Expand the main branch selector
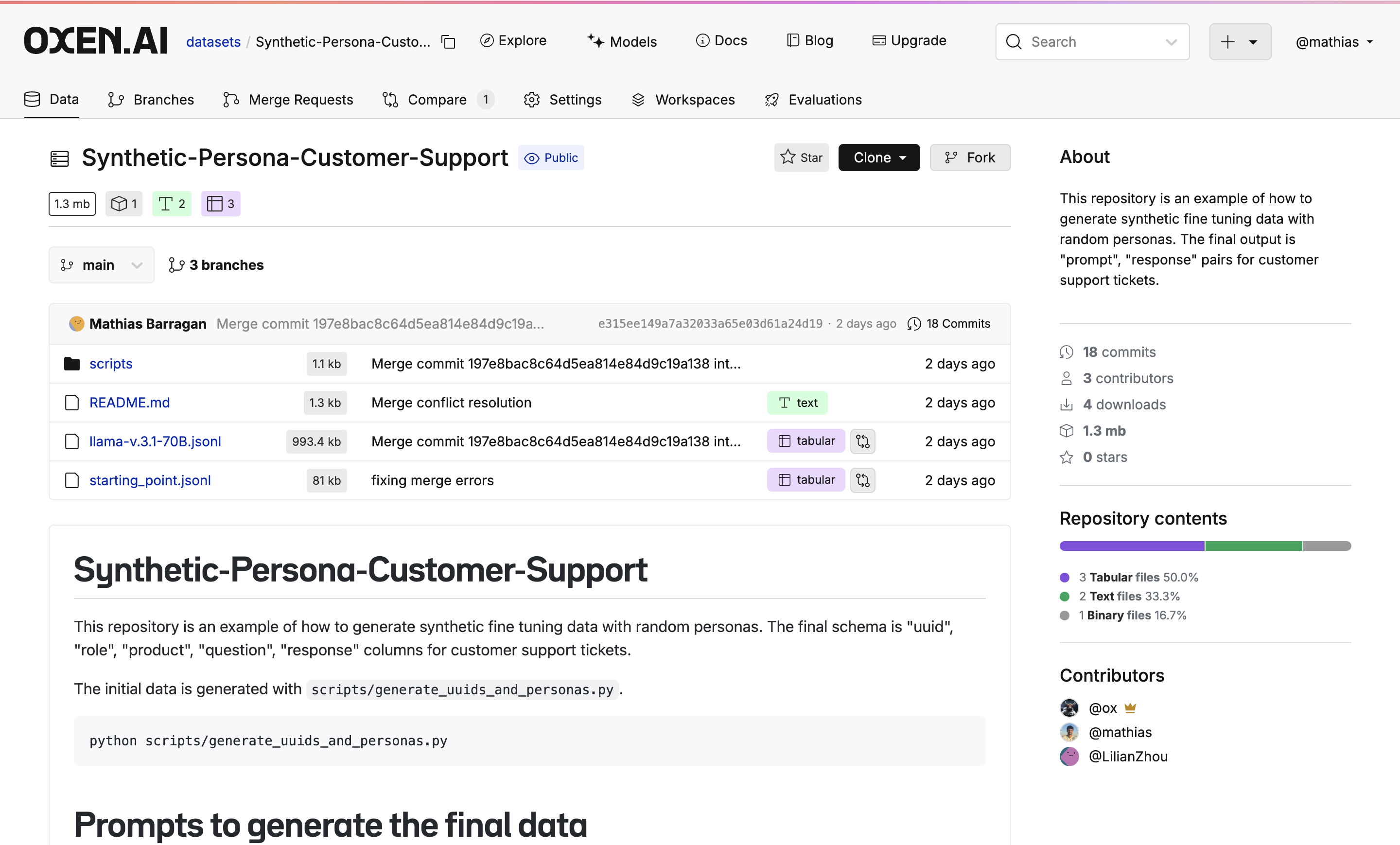Screen dimensions: 1400x845 click(101, 265)
